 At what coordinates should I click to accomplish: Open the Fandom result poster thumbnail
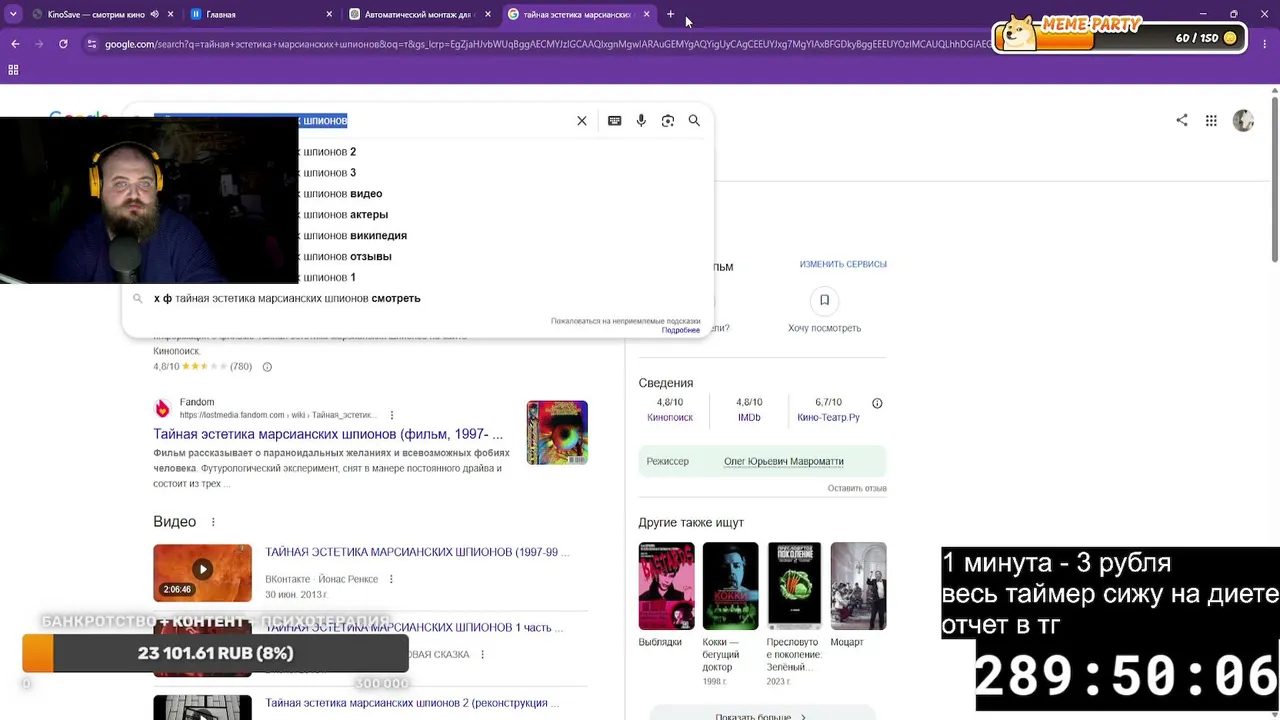tap(557, 432)
